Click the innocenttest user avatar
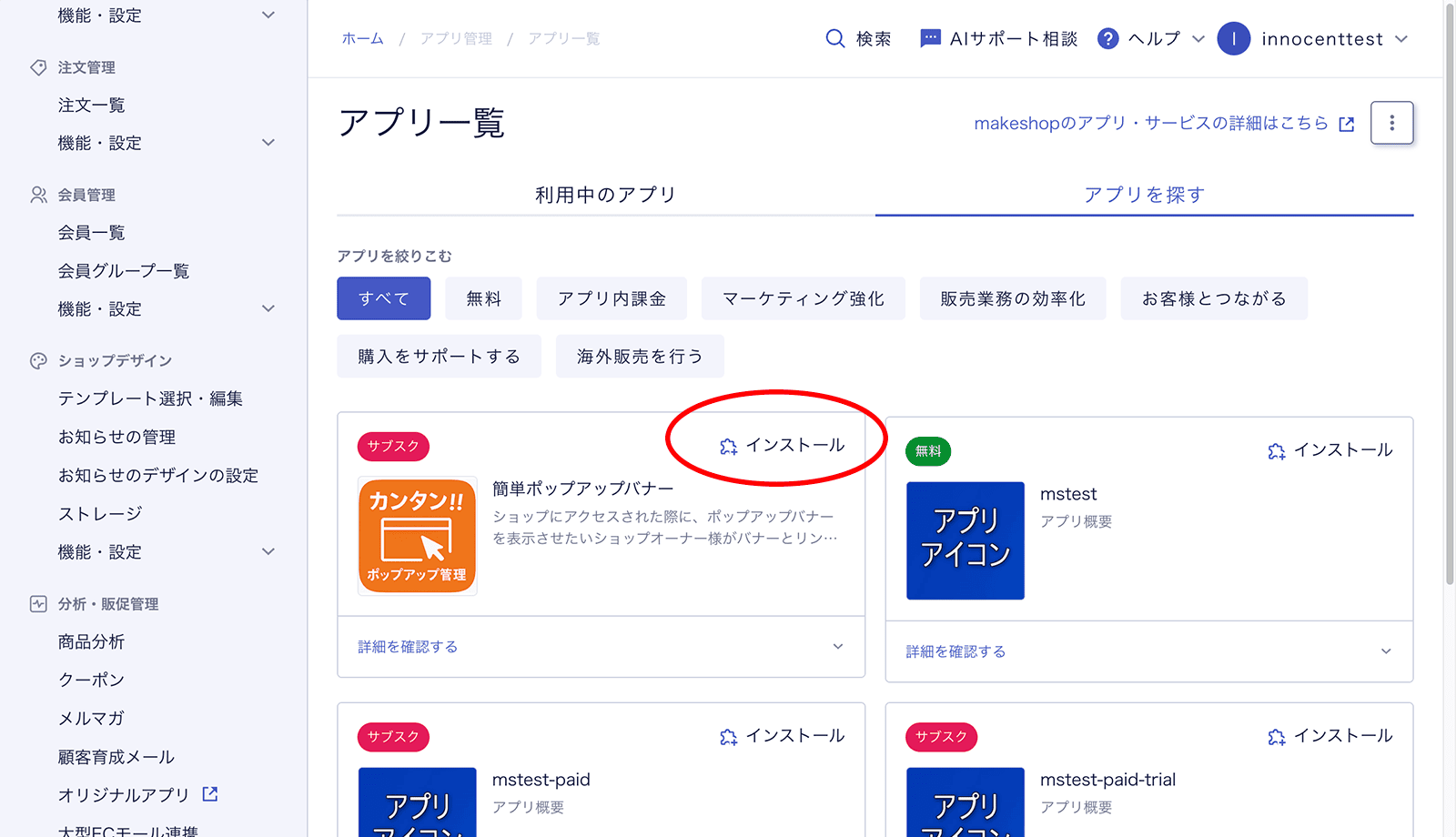 [1233, 38]
